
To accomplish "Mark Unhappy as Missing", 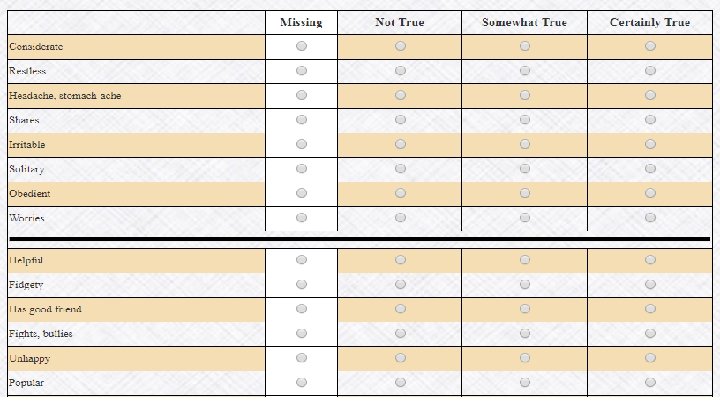I will tap(301, 358).
